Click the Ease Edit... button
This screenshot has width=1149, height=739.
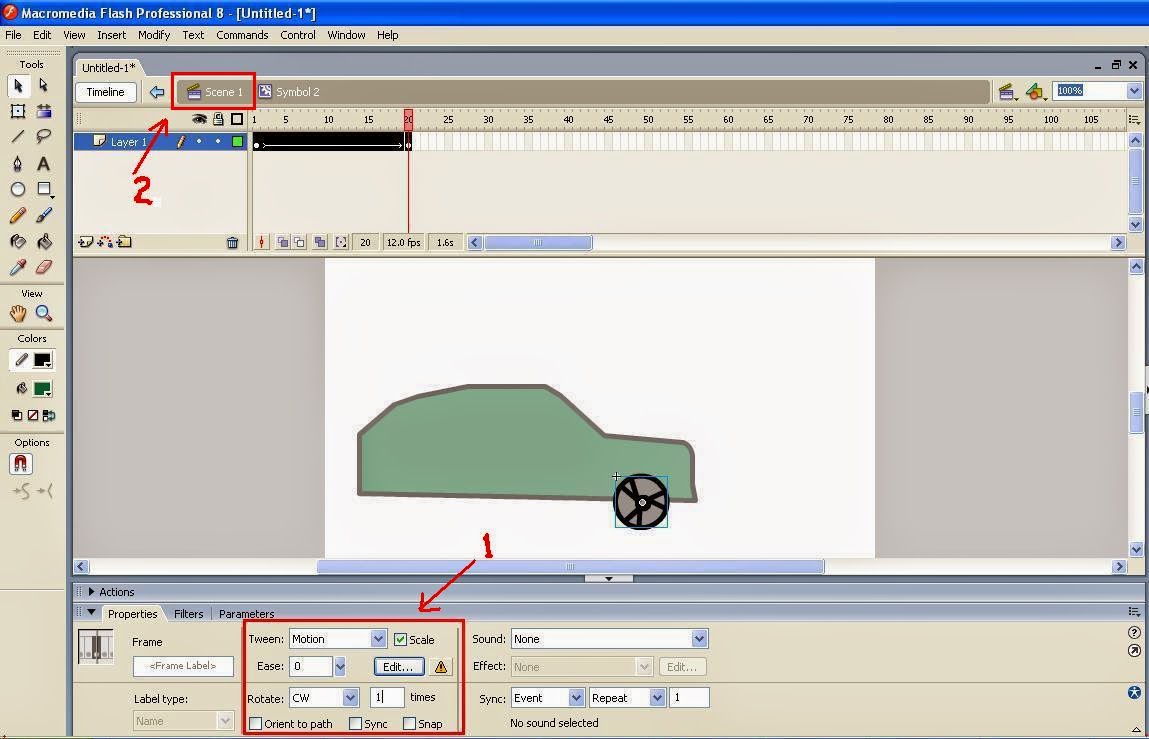point(399,667)
